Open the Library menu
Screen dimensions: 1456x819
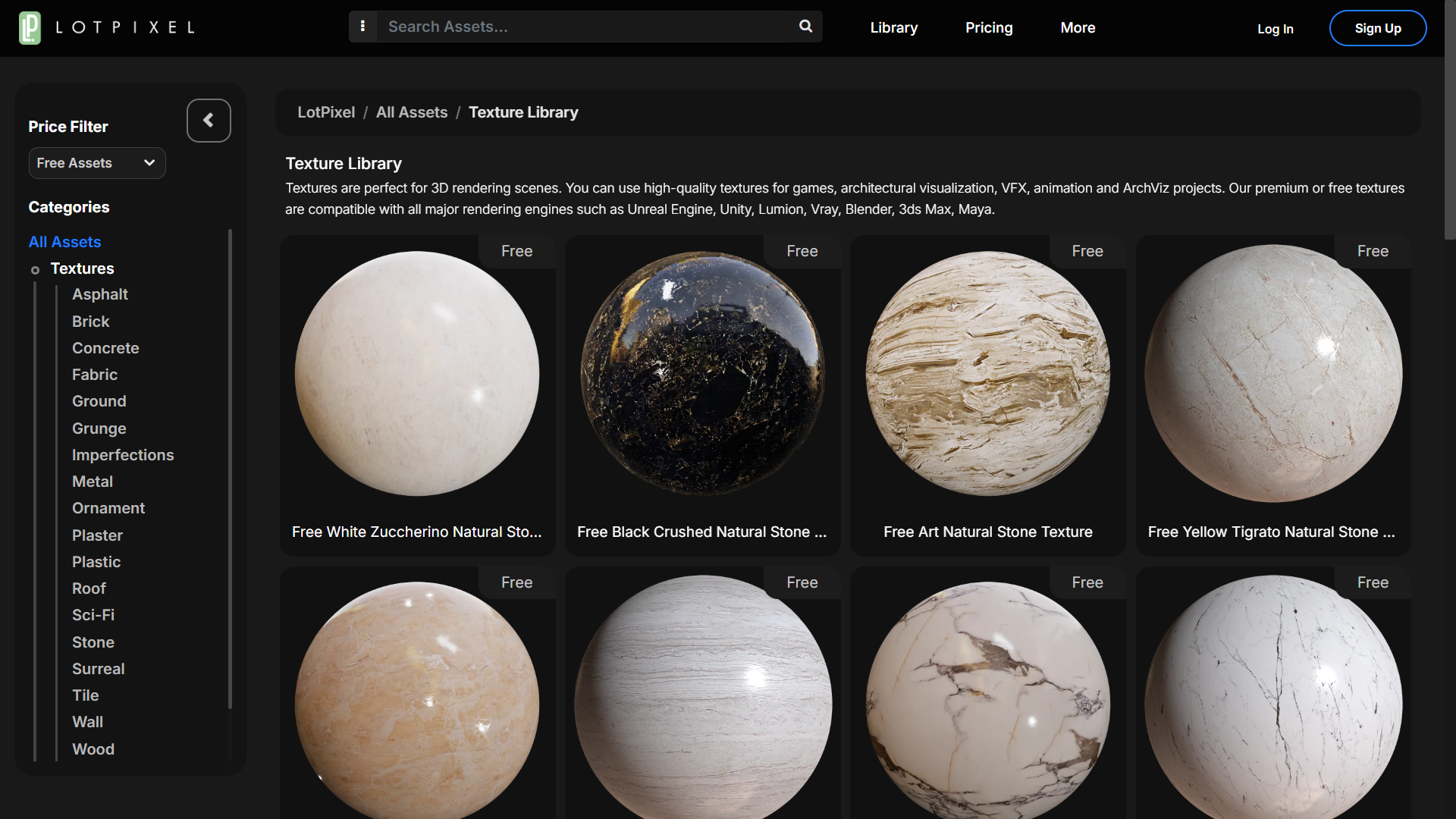tap(893, 28)
